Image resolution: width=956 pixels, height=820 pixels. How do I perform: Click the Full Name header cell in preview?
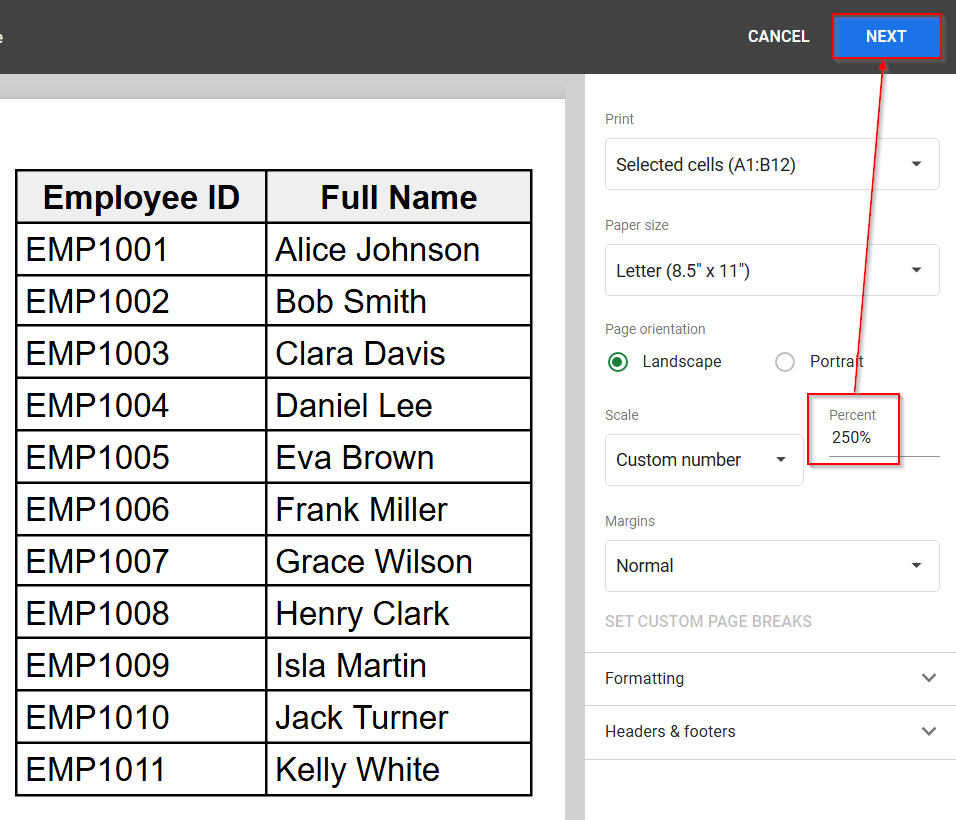398,197
